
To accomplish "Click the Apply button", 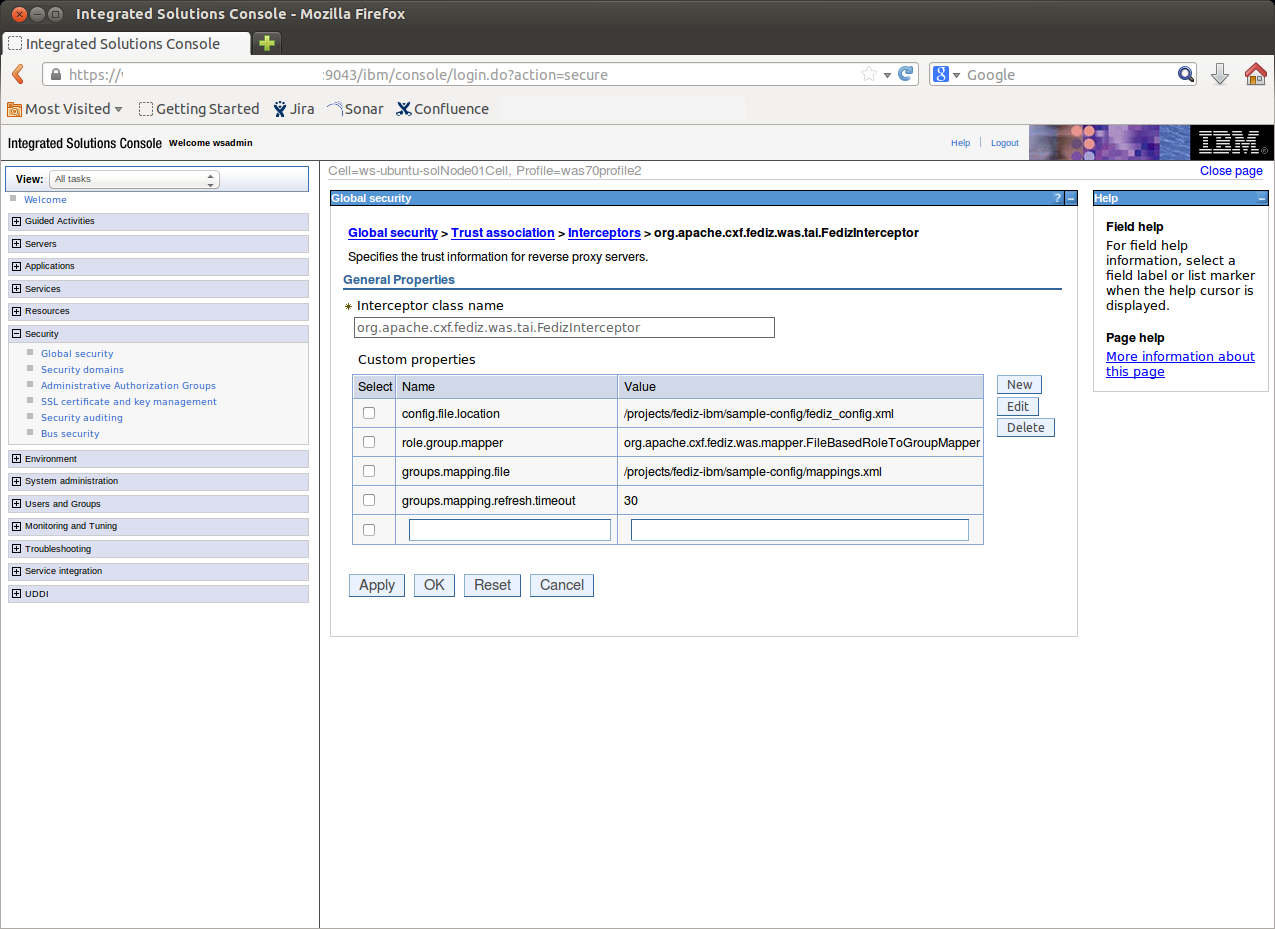I will click(377, 585).
